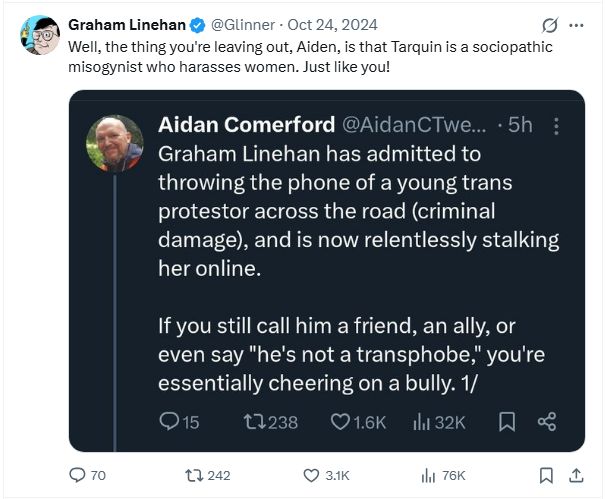The width and height of the screenshot is (607, 499).
Task: Click the @Glinner handle
Action: coord(242,25)
